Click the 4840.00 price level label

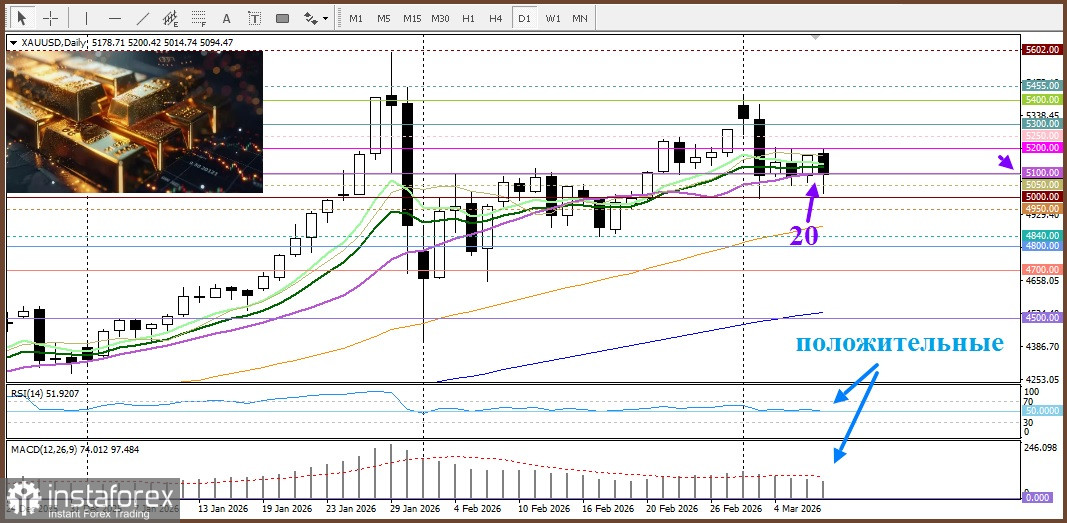tap(1043, 235)
